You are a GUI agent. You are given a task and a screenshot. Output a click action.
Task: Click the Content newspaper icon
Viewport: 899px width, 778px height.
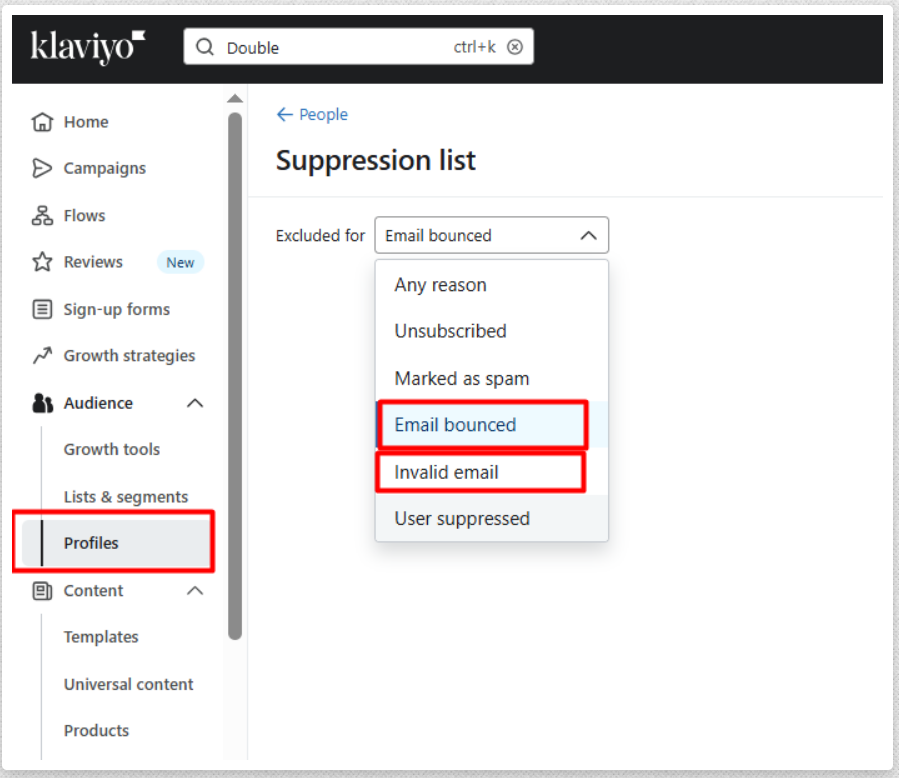(x=42, y=591)
